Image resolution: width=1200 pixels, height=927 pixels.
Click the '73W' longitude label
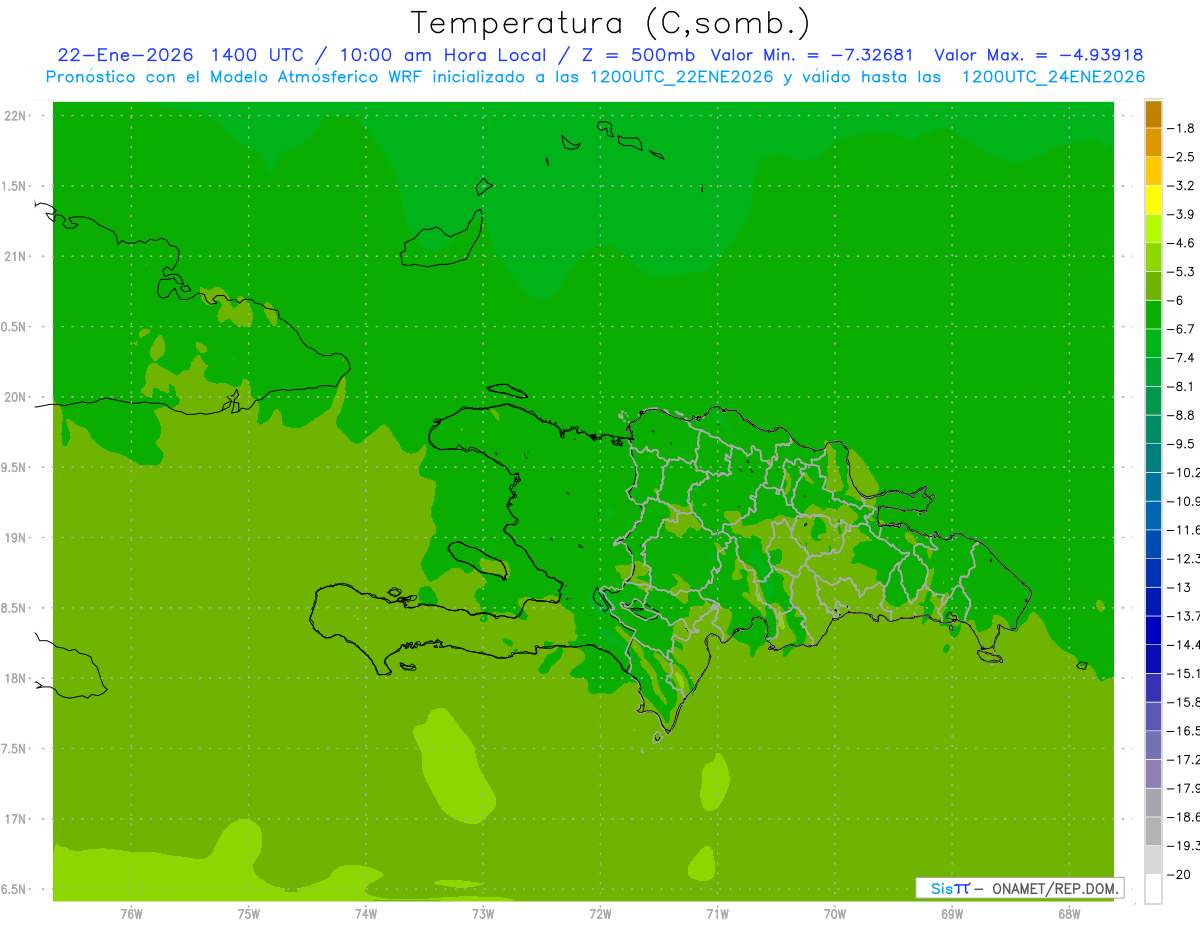483,914
